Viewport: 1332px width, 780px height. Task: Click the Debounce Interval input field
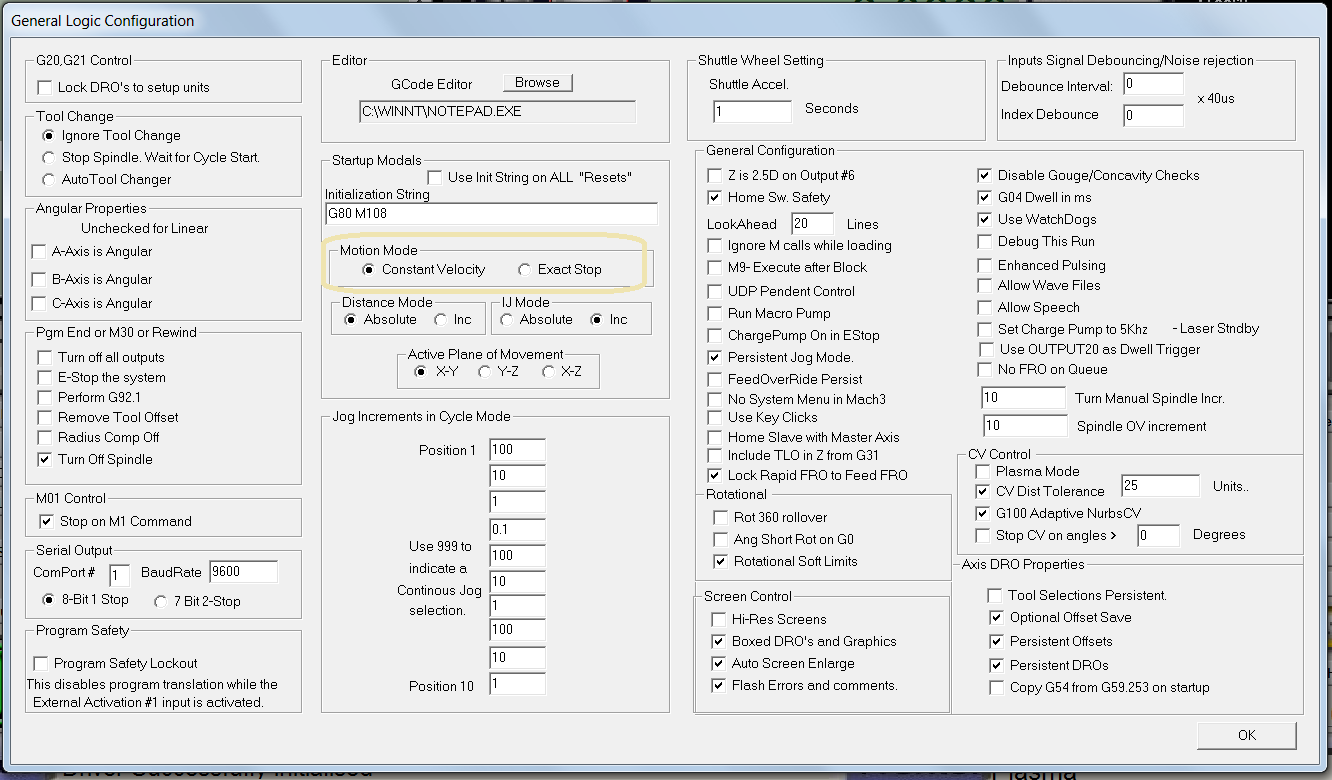click(1153, 85)
